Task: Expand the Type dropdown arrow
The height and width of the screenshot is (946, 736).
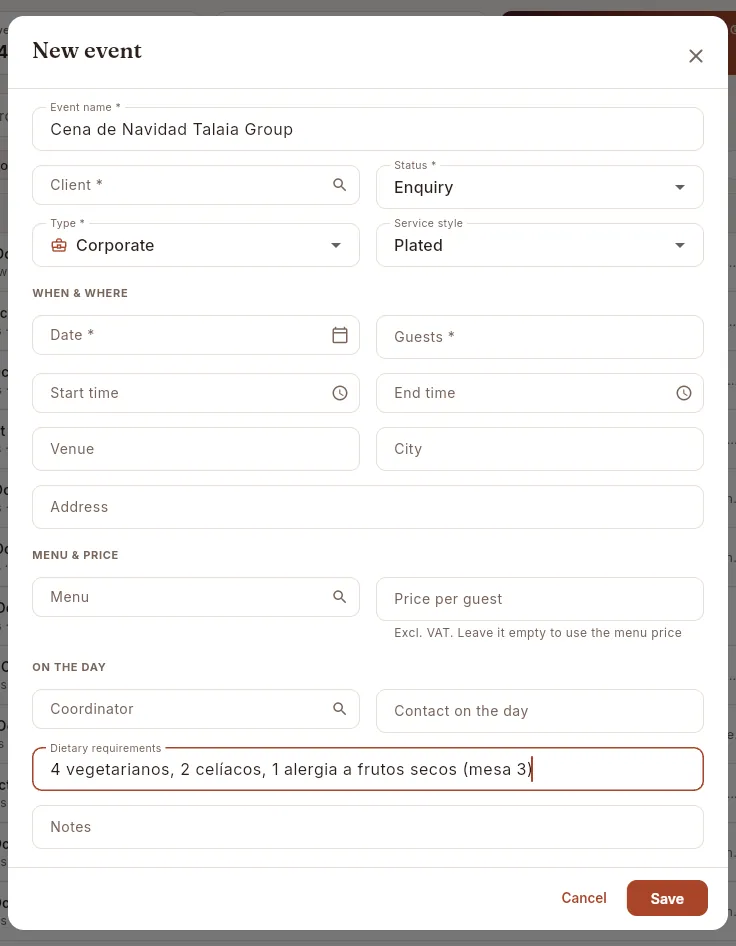Action: coord(336,245)
